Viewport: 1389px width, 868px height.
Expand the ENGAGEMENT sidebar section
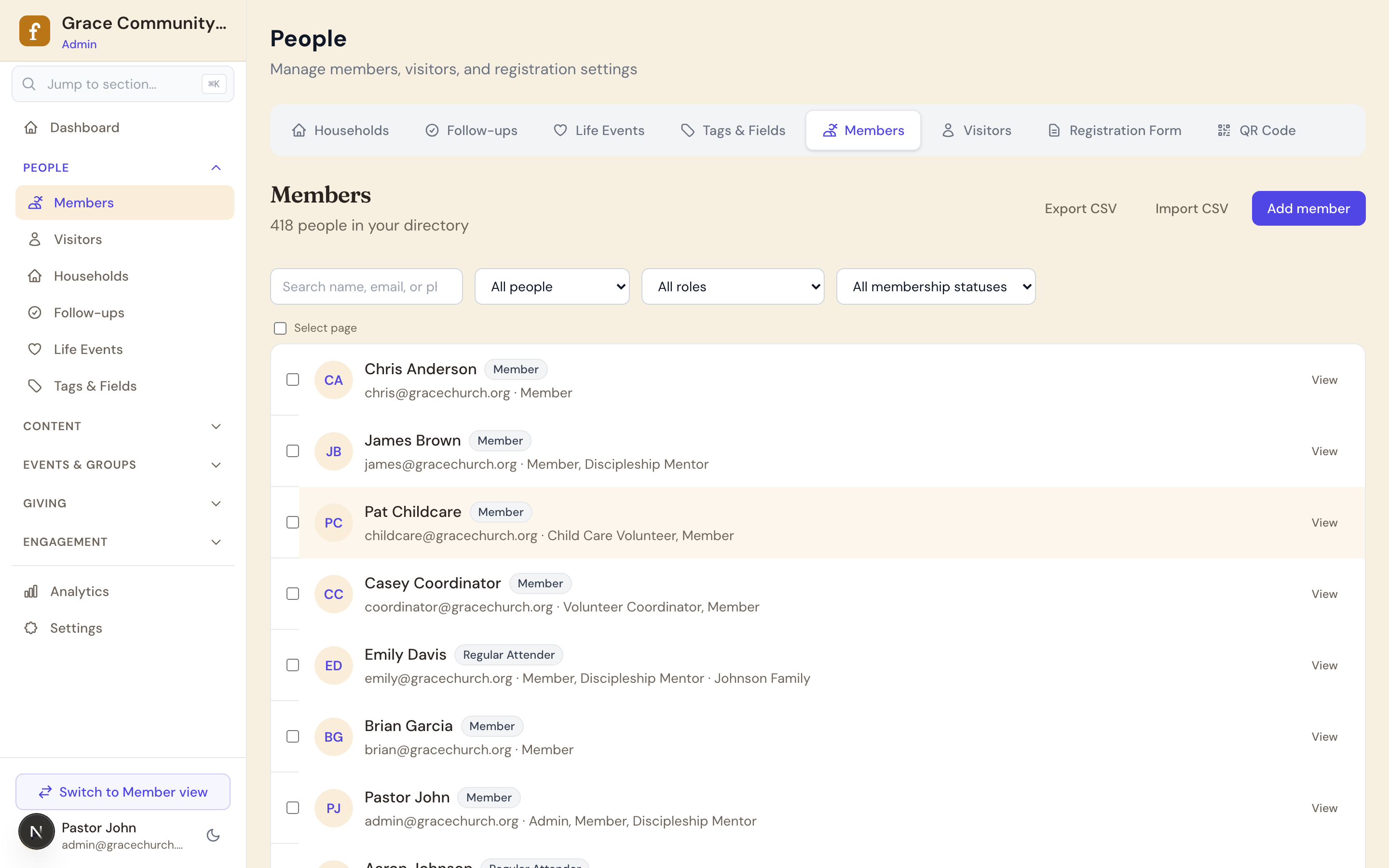pos(122,542)
